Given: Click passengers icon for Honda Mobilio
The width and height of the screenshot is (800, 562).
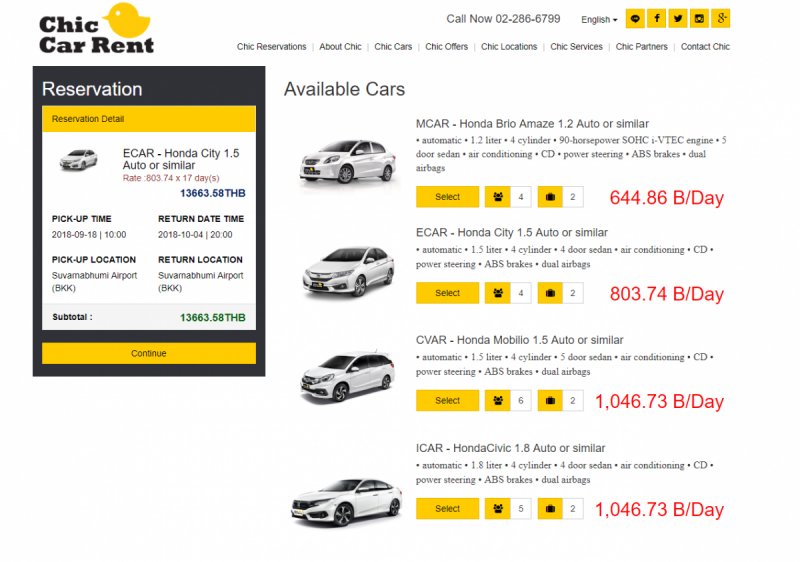Looking at the screenshot, I should coord(497,401).
